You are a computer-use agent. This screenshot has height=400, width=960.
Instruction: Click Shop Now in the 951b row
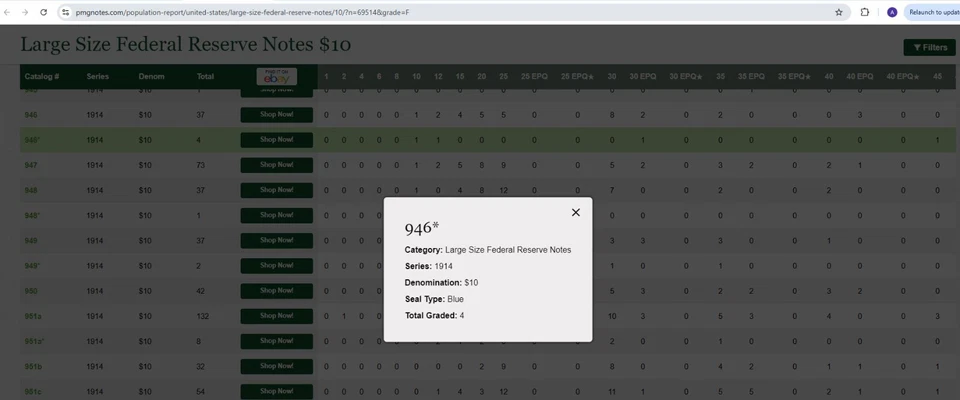point(277,366)
